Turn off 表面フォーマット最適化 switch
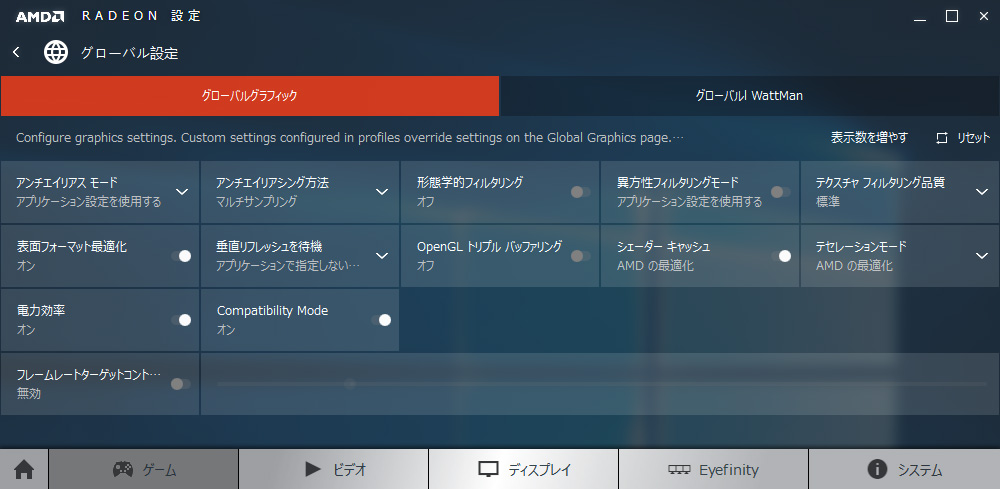Viewport: 1000px width, 489px height. pos(181,256)
